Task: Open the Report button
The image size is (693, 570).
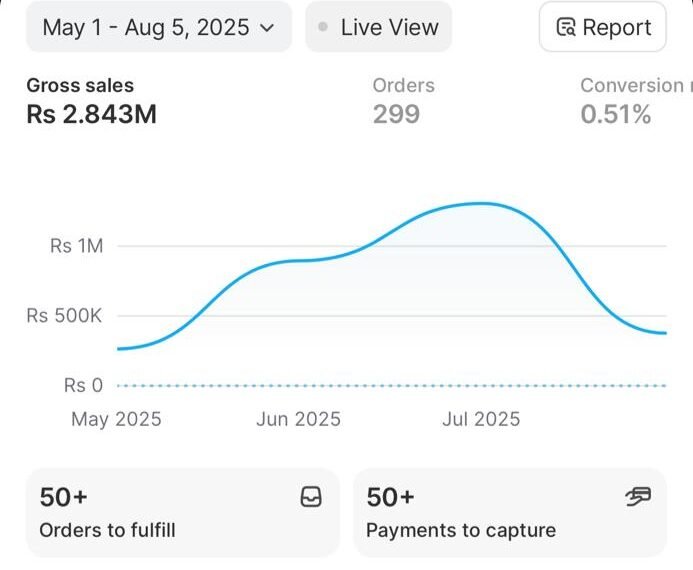Action: tap(602, 27)
